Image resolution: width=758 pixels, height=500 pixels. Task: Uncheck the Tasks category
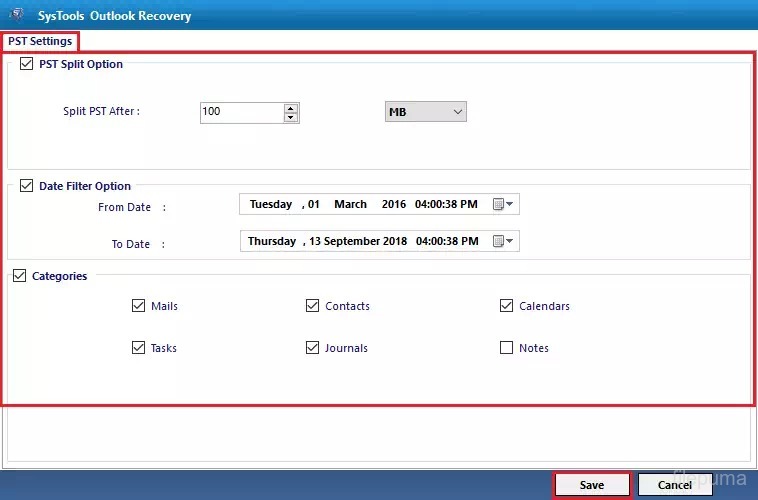[x=138, y=348]
